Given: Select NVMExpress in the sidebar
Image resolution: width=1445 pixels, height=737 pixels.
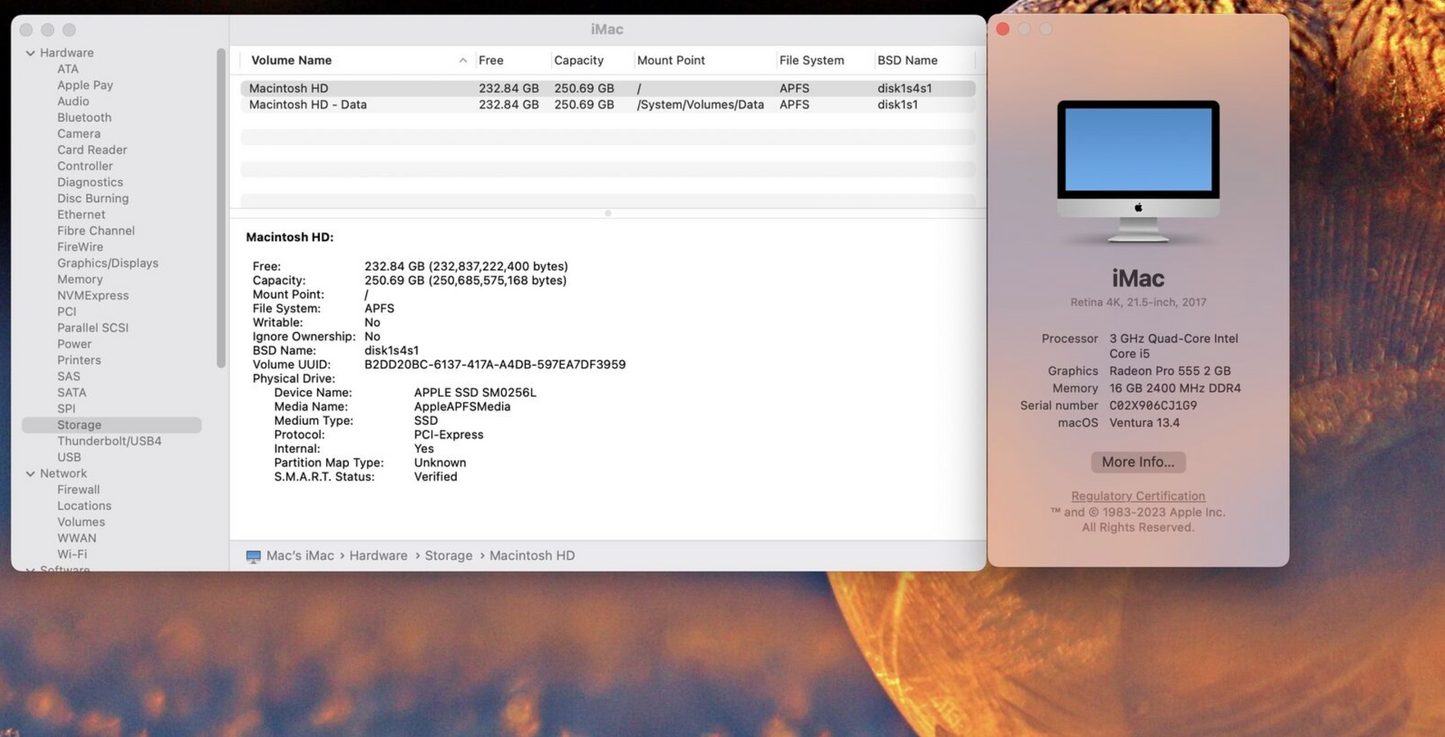Looking at the screenshot, I should [93, 294].
